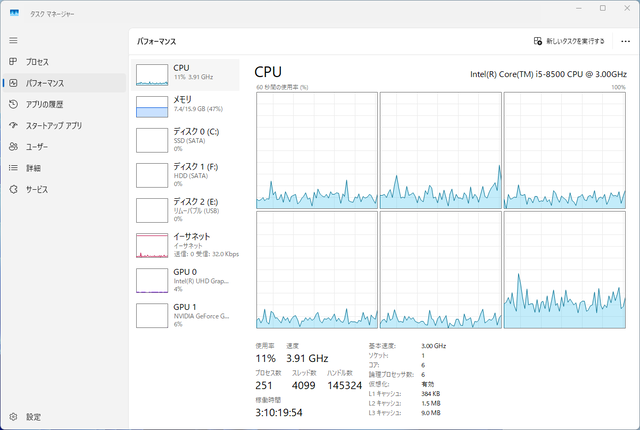Open the アプリの履歴 history icon
This screenshot has width=640, height=430.
click(x=13, y=104)
